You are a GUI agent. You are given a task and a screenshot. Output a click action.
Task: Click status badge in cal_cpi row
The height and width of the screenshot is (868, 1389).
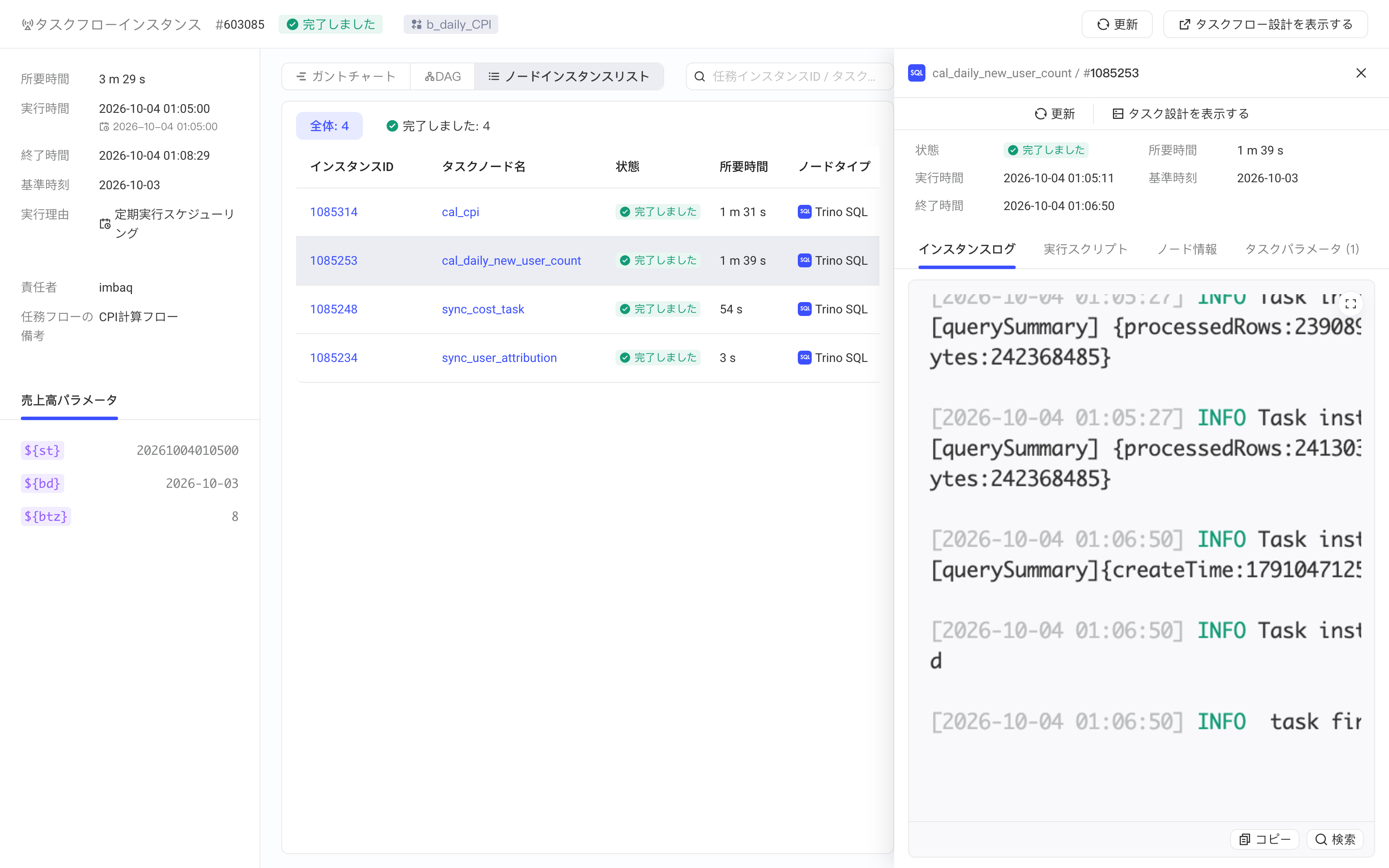tap(658, 212)
